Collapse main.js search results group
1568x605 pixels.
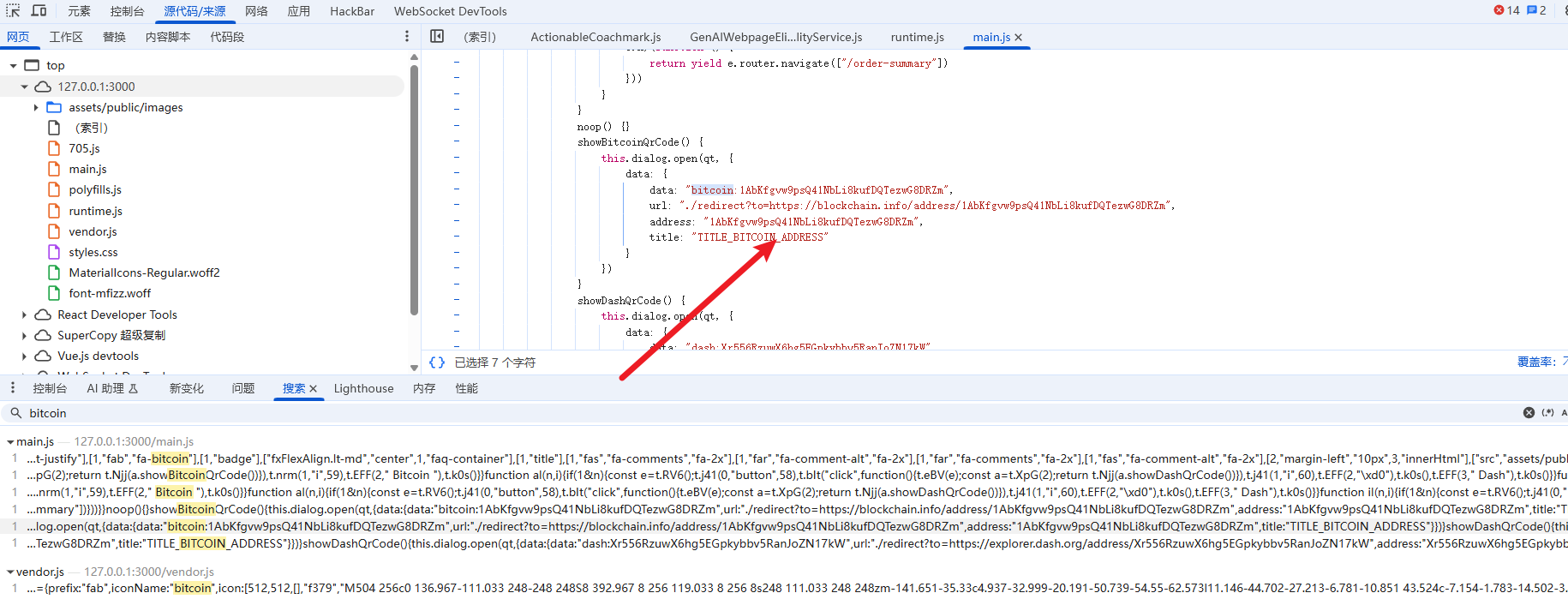(x=10, y=441)
